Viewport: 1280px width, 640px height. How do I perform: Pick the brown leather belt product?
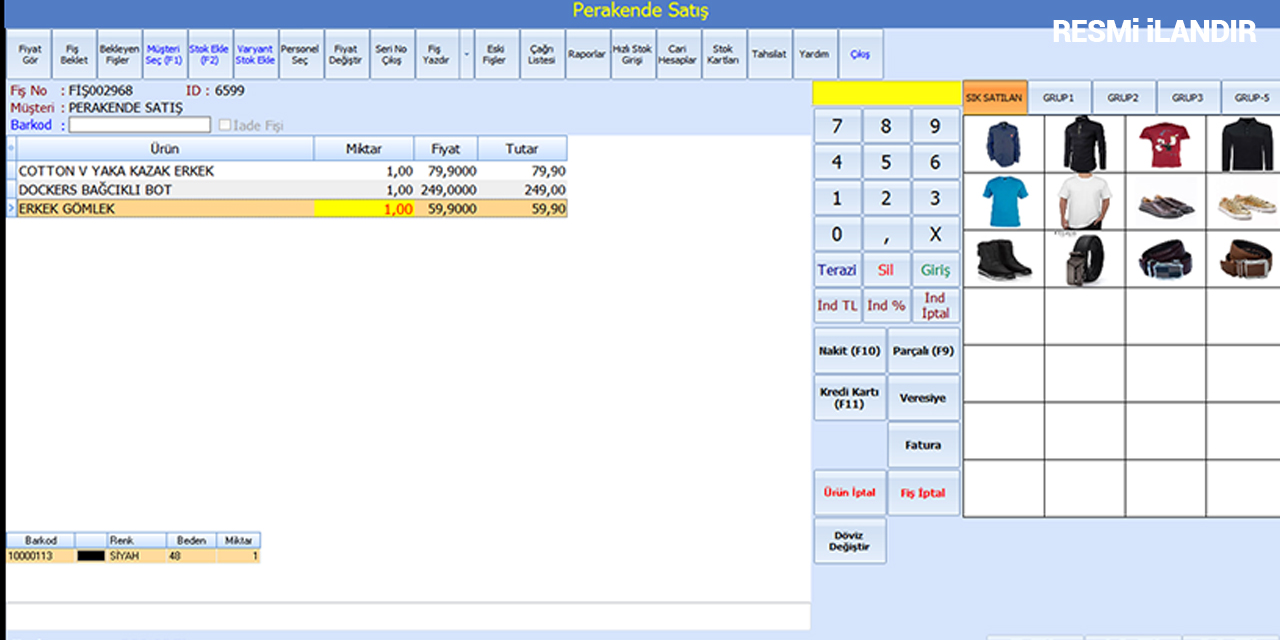click(x=1246, y=260)
